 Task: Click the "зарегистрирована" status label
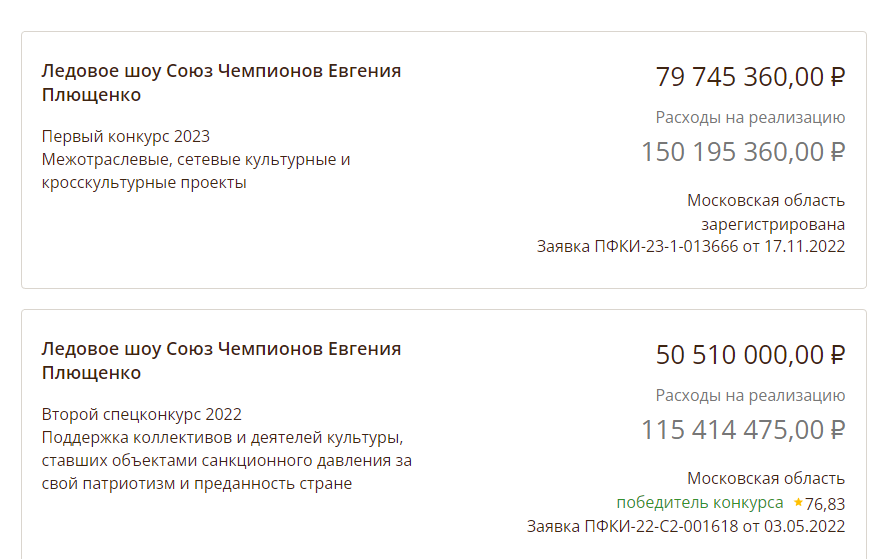pyautogui.click(x=772, y=223)
